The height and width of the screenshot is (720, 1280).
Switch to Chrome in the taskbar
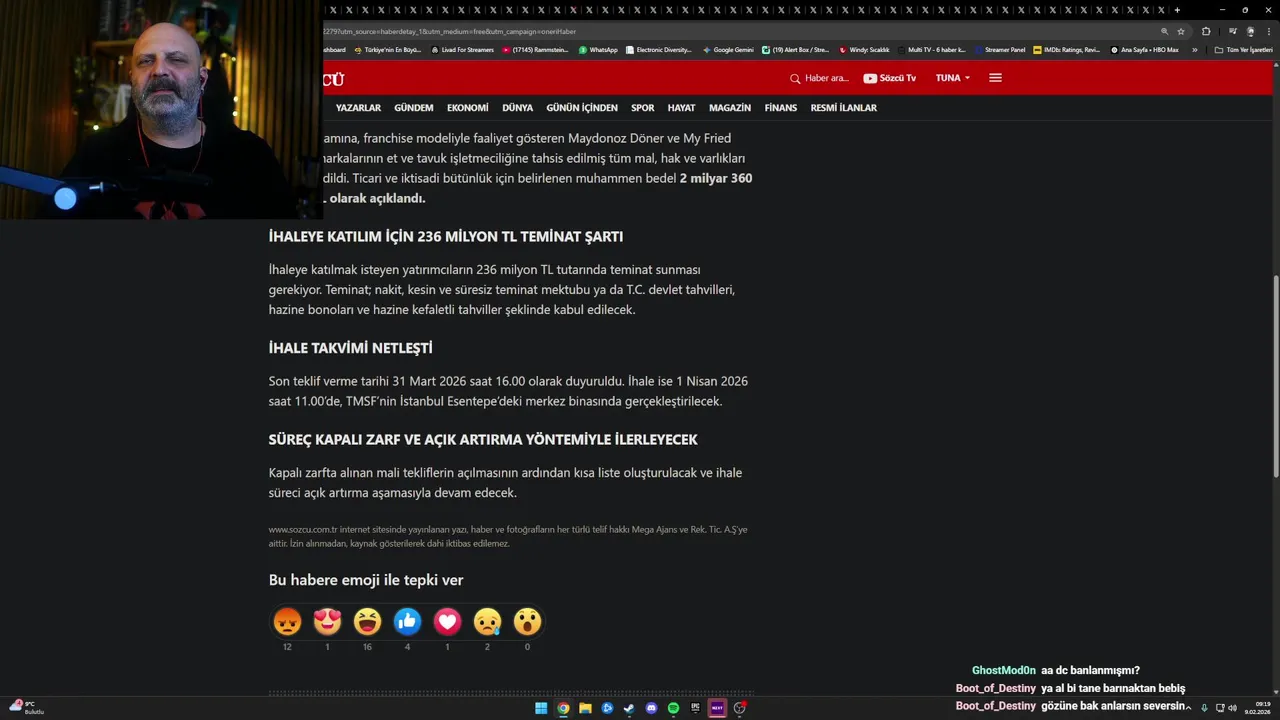tap(563, 708)
